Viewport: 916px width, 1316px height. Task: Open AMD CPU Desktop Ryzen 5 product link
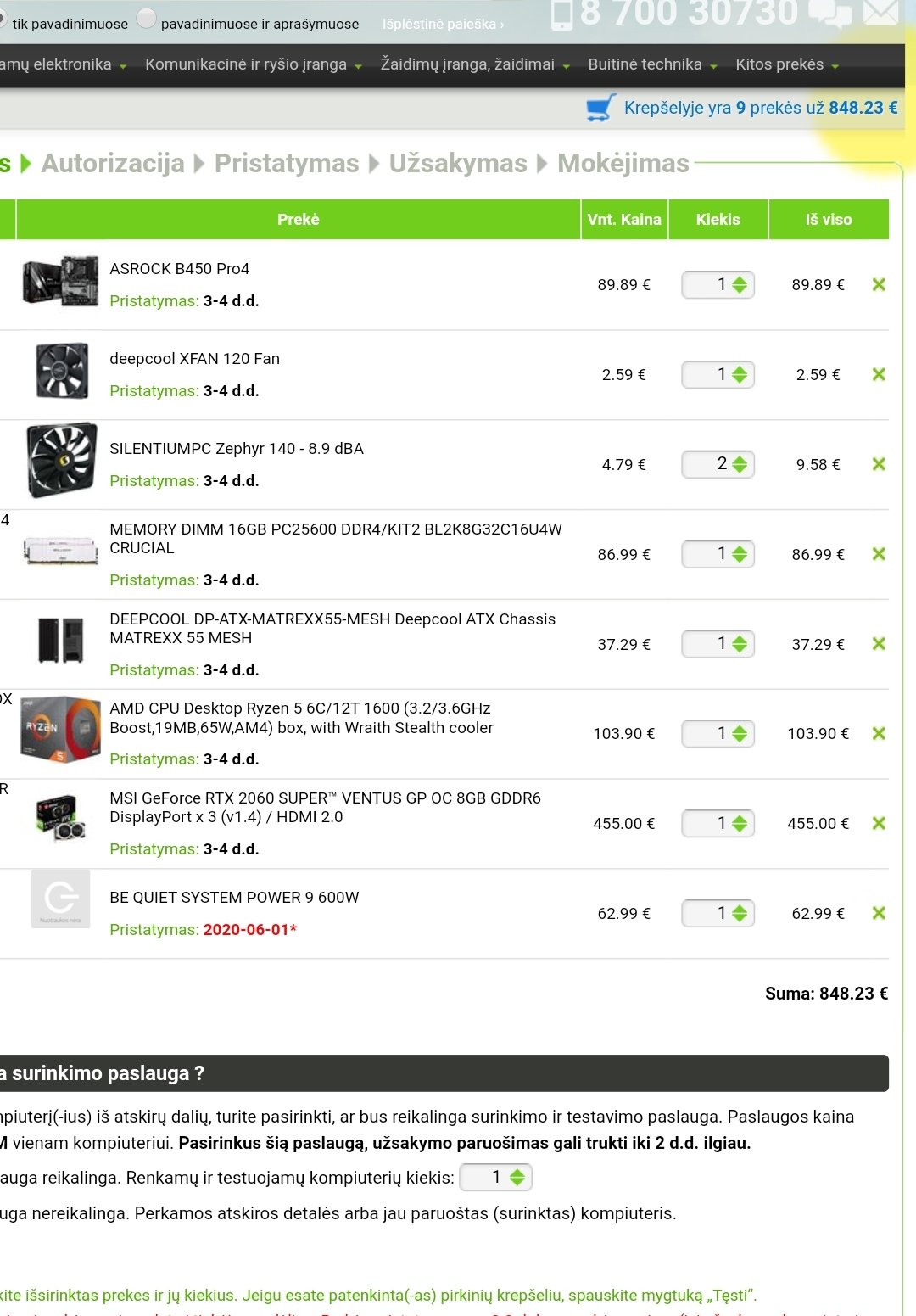pyautogui.click(x=301, y=718)
